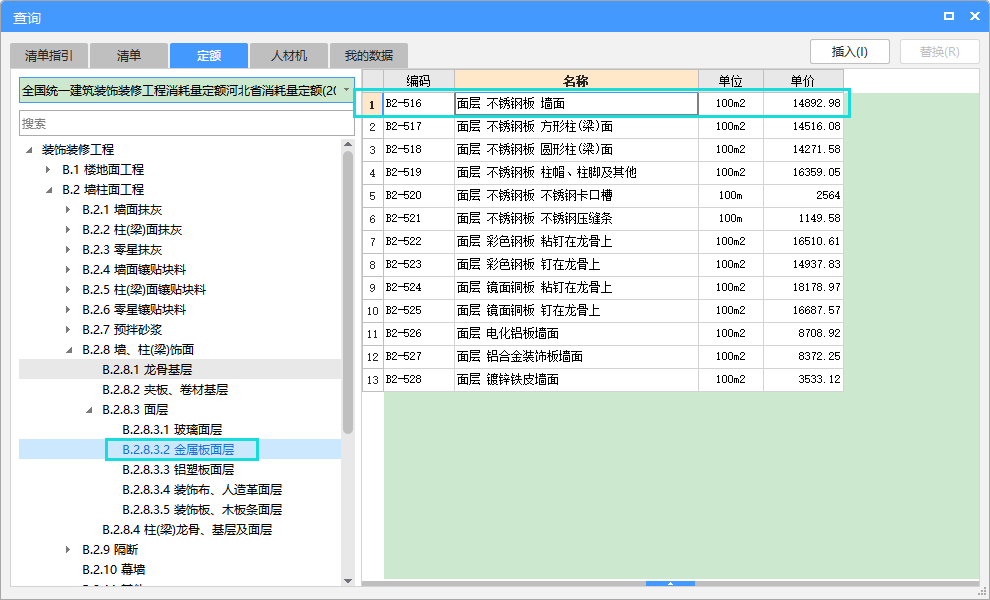Select B.2.8.4 柱(梁)龙骨、基层及面层
This screenshot has height=600, width=990.
pos(187,530)
